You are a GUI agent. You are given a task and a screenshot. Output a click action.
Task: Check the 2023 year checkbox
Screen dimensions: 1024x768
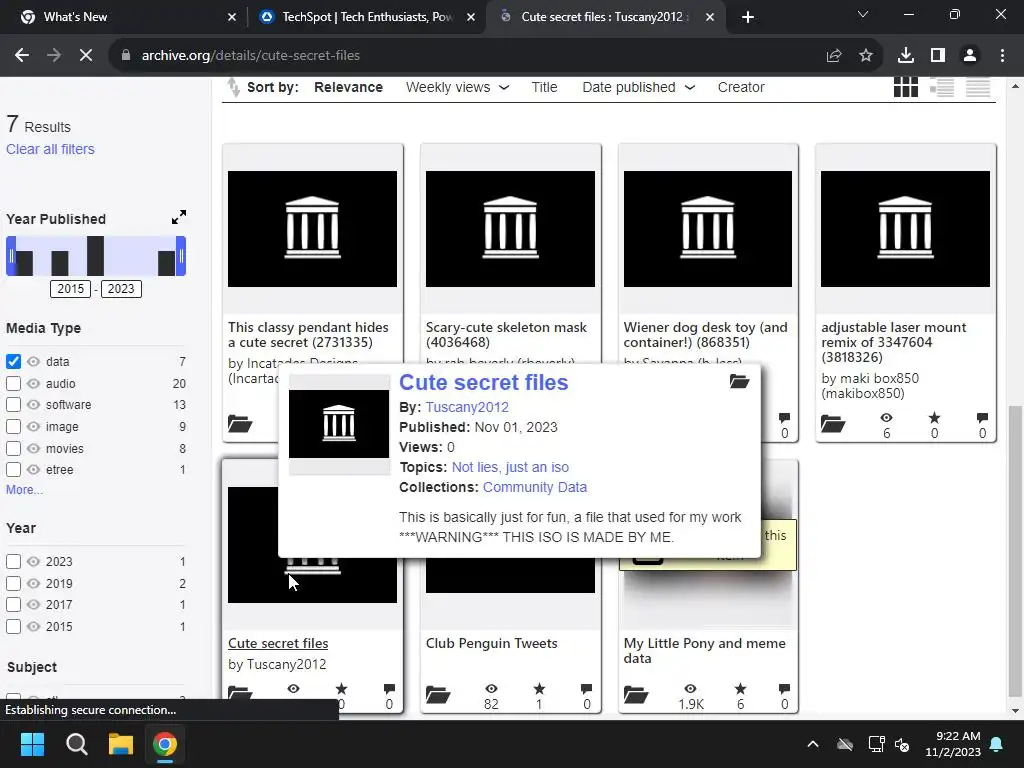(14, 562)
